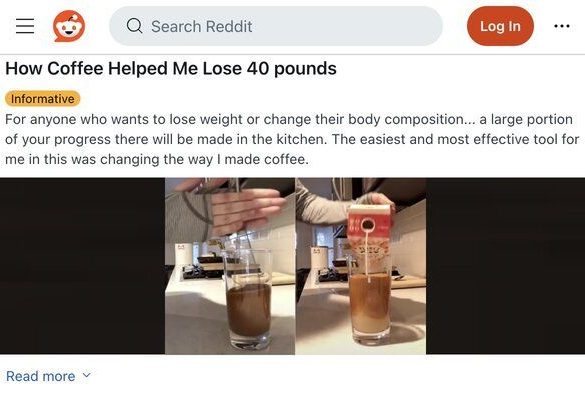This screenshot has width=585, height=403.
Task: Click the black area right of images
Action: 506,266
